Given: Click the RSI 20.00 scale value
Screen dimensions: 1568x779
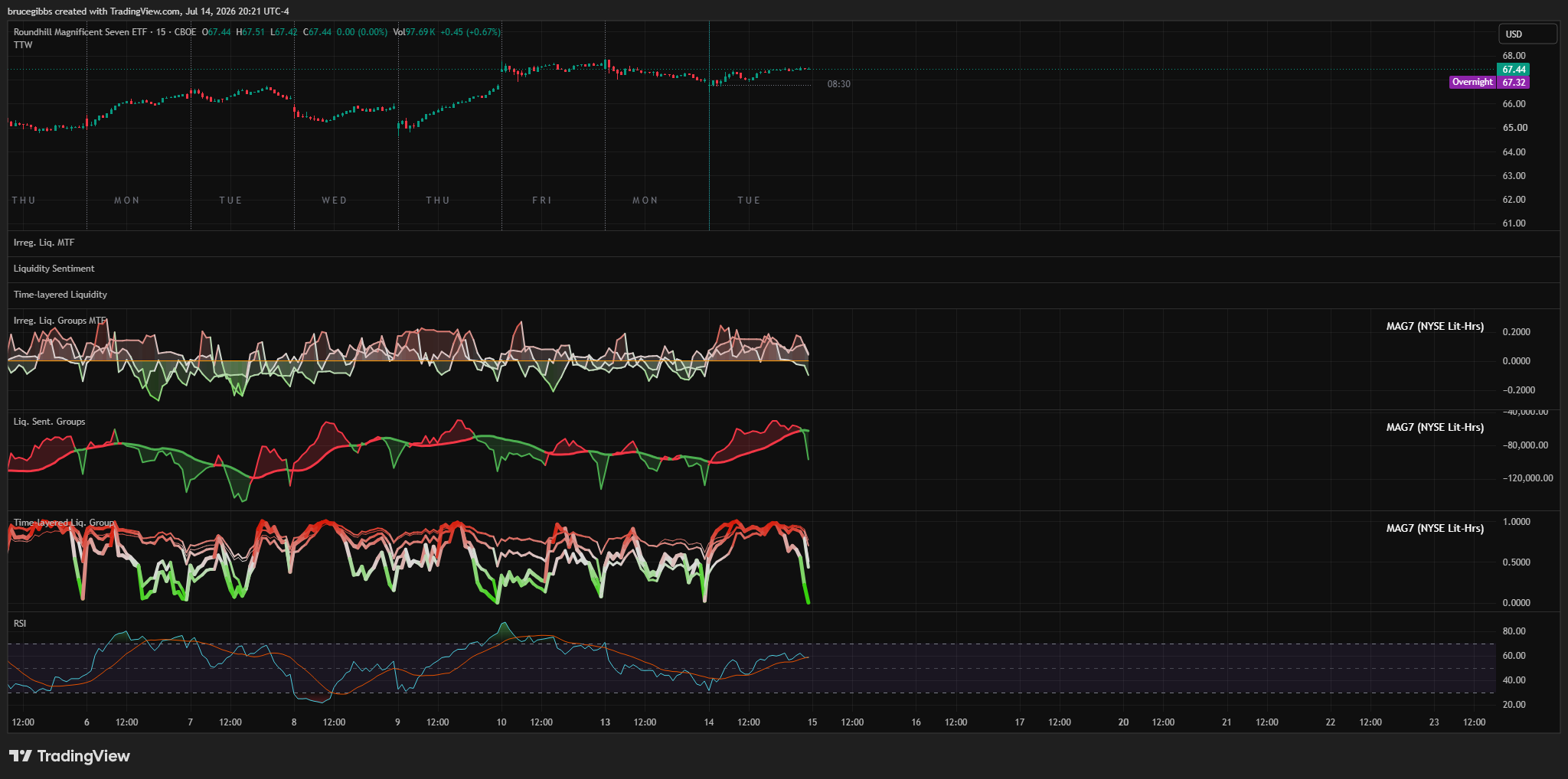Looking at the screenshot, I should coord(1514,705).
